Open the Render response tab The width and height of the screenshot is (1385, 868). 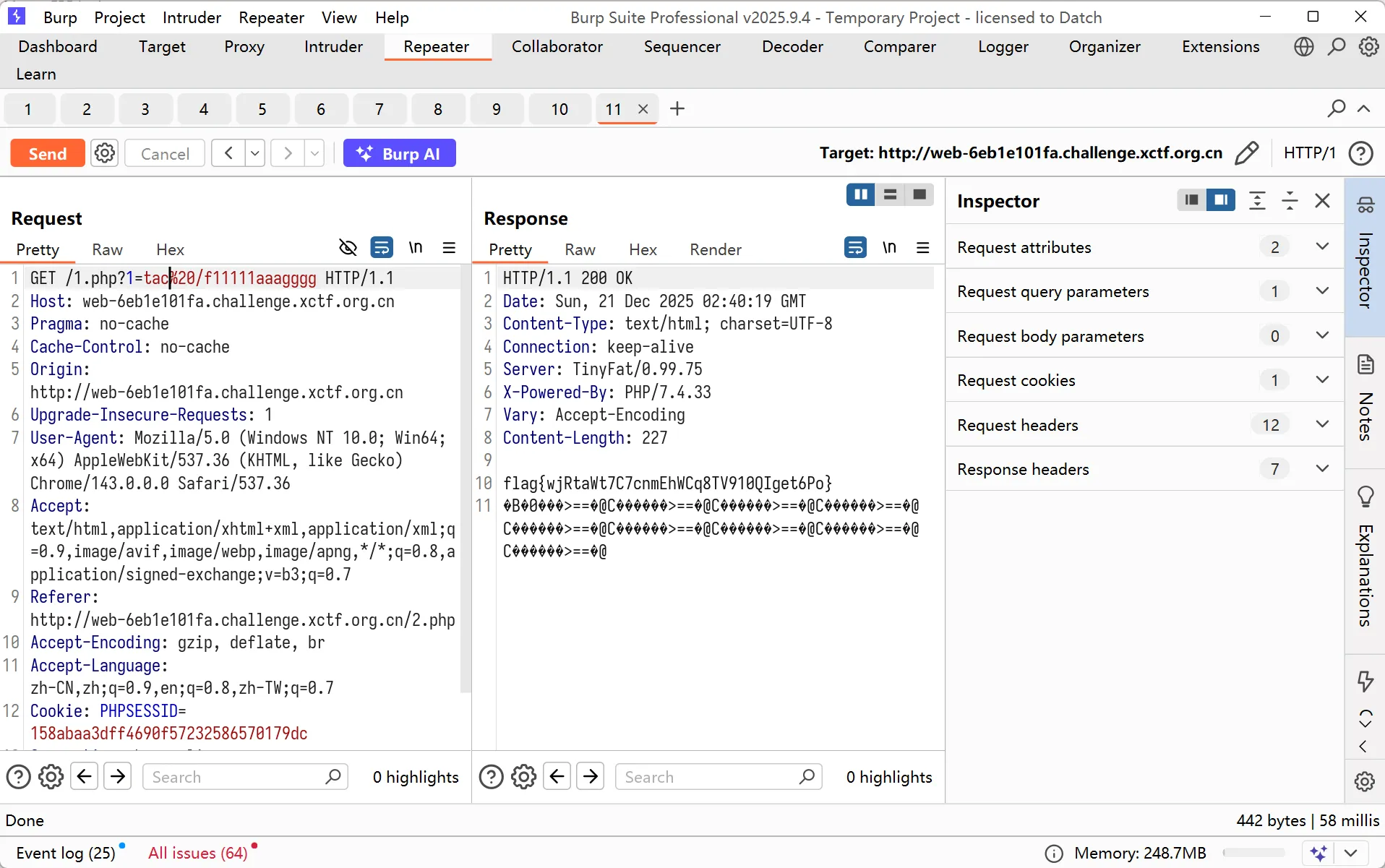point(715,249)
